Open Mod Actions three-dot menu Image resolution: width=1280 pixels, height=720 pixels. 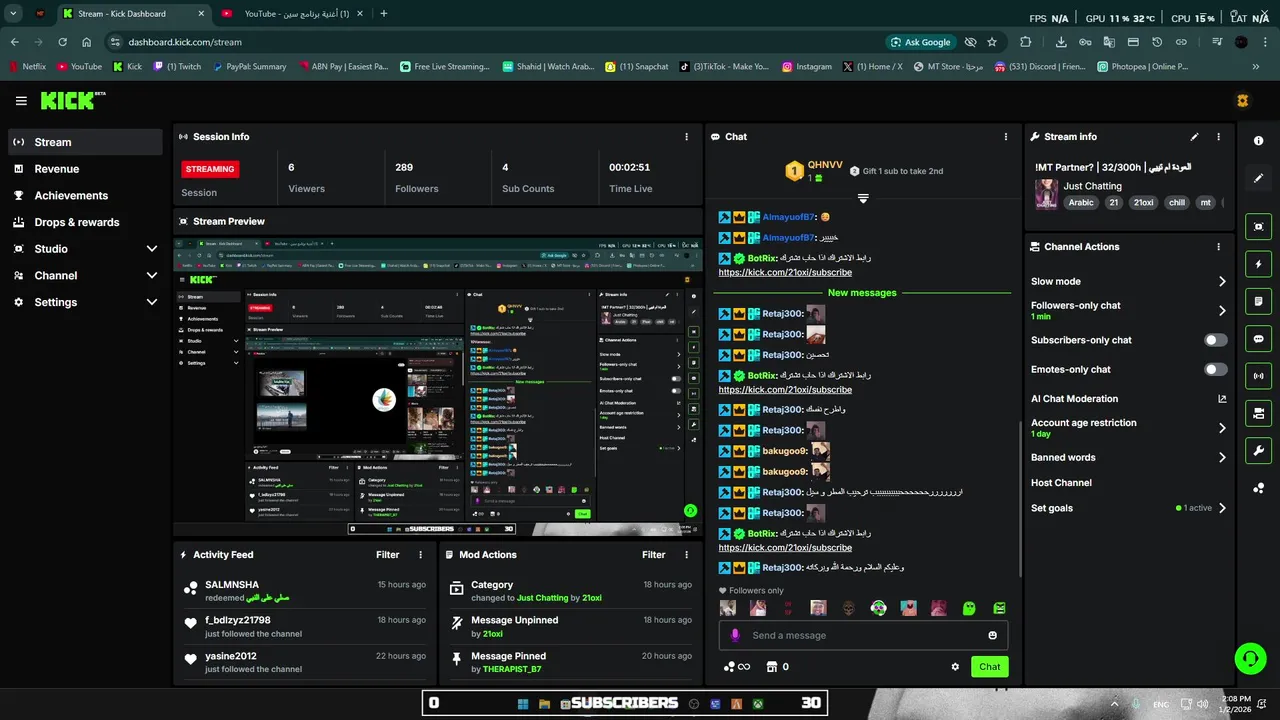[686, 555]
